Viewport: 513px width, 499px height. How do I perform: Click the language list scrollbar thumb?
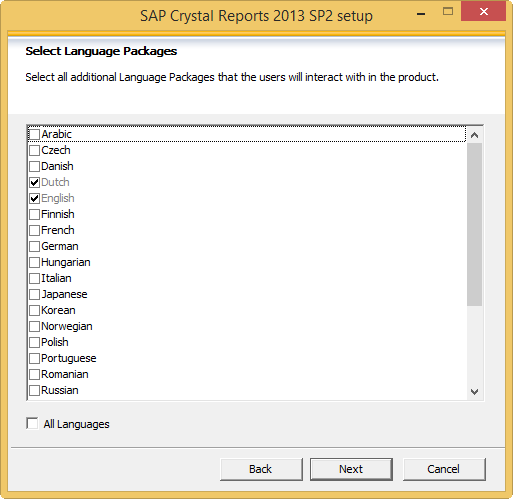point(474,224)
